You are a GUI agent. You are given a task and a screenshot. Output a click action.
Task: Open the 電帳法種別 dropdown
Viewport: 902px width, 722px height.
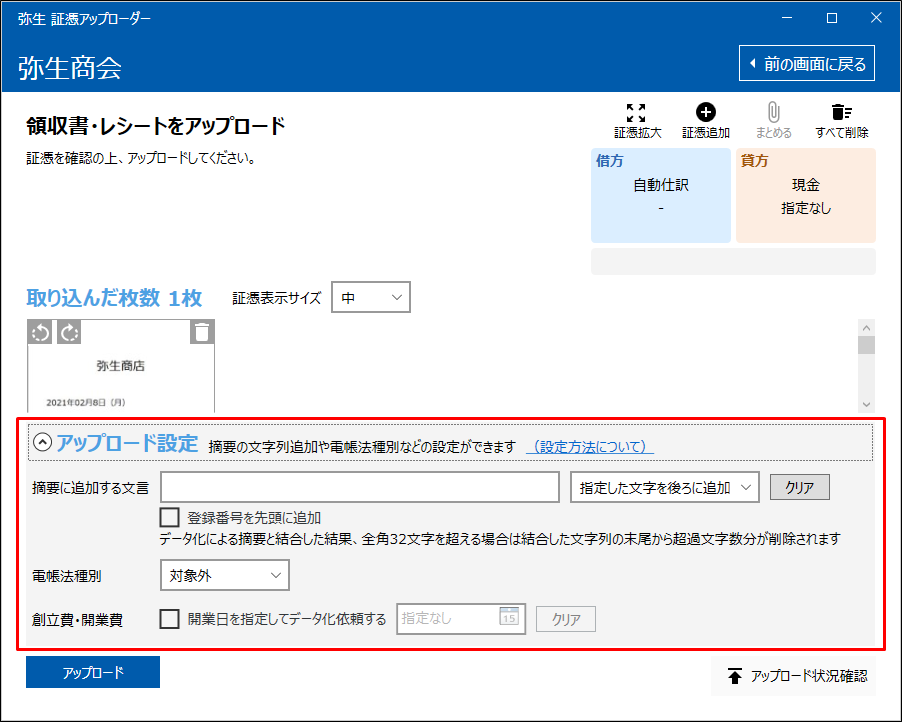click(x=225, y=575)
